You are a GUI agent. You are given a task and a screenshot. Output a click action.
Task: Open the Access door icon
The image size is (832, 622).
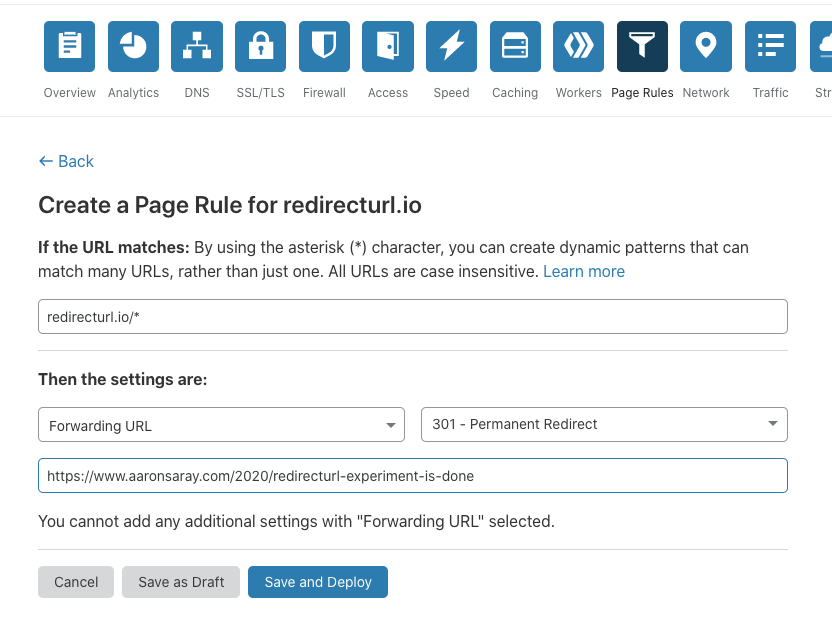pos(388,46)
